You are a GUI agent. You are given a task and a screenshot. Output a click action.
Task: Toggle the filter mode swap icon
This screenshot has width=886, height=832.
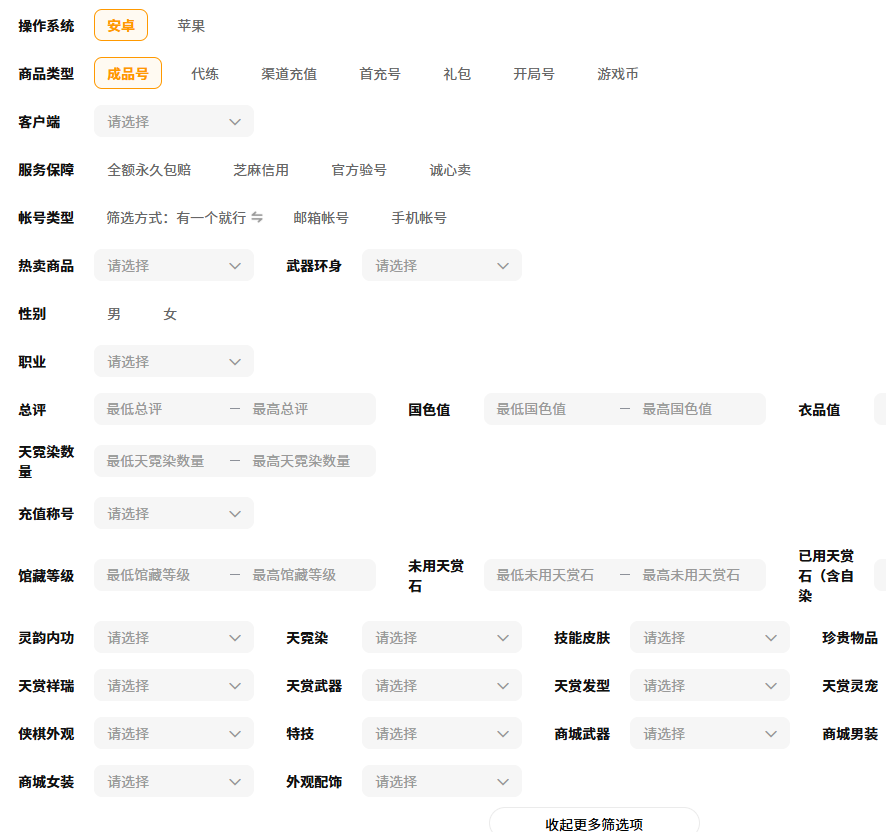[257, 218]
